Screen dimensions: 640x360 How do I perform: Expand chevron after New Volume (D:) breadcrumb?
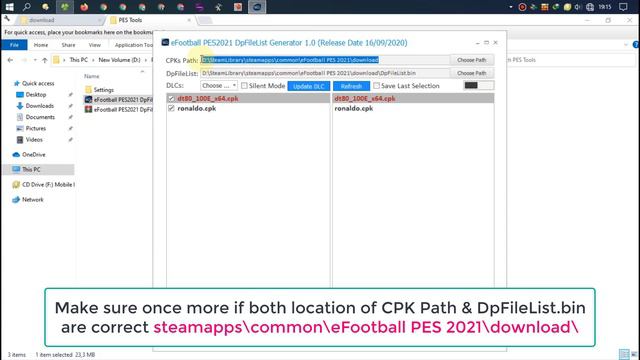click(146, 60)
